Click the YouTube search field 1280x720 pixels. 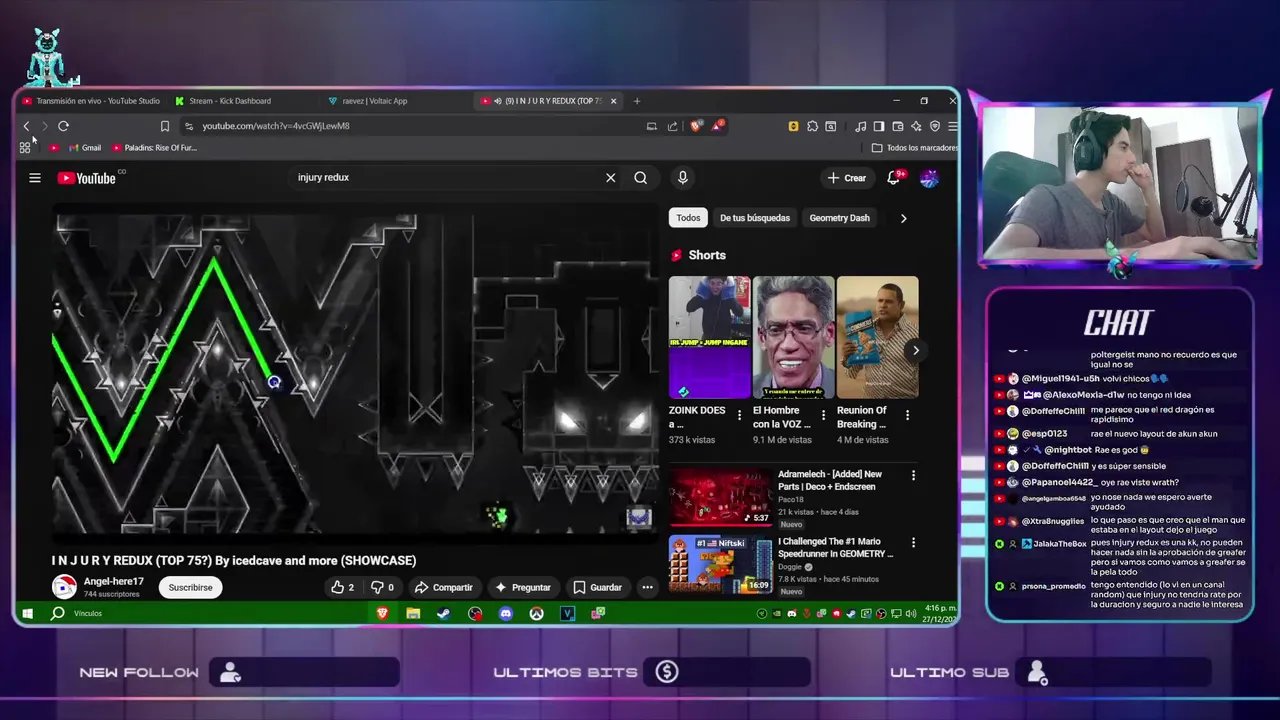coord(445,177)
